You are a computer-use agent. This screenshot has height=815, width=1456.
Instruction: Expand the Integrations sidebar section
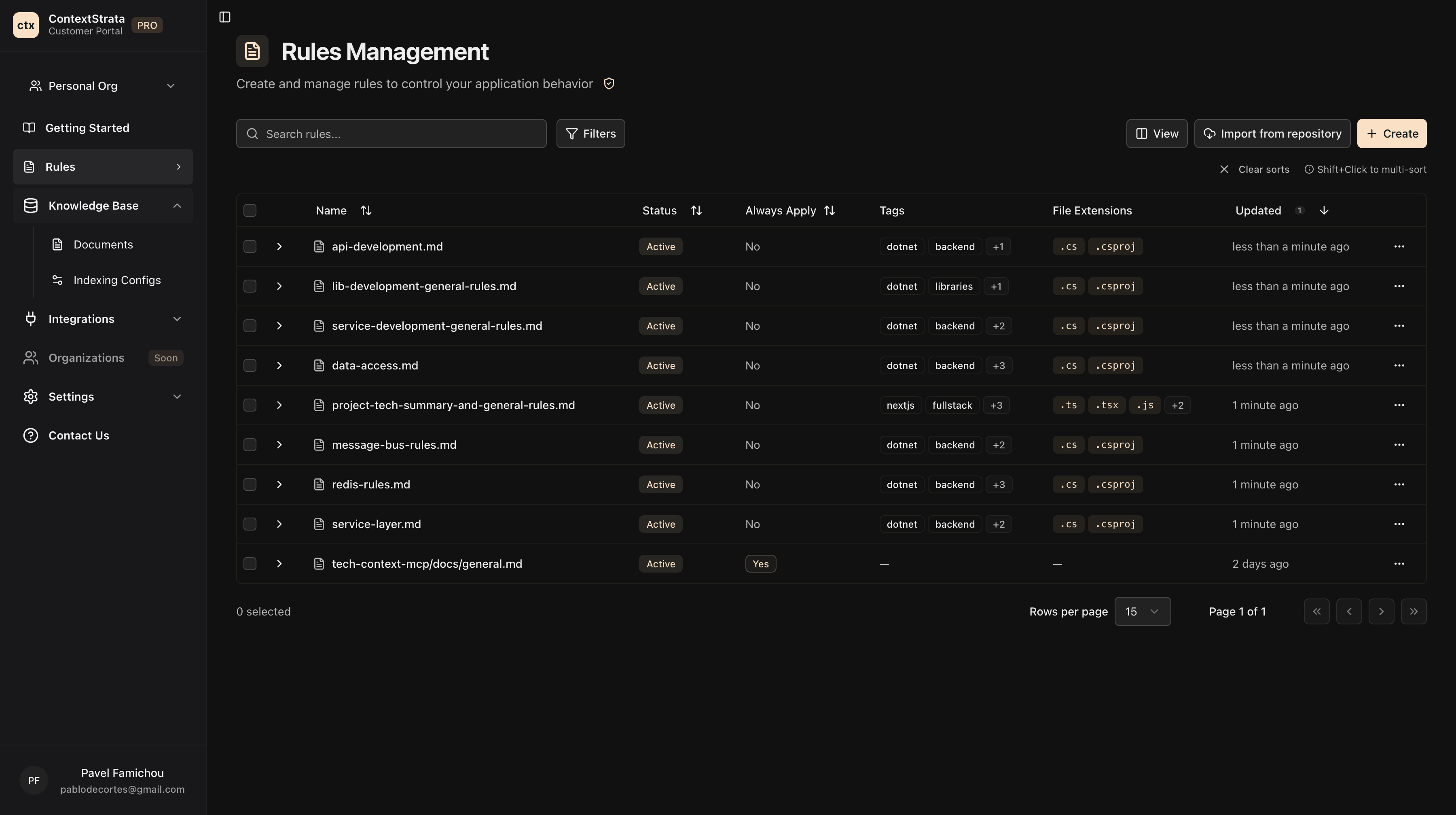pos(103,319)
